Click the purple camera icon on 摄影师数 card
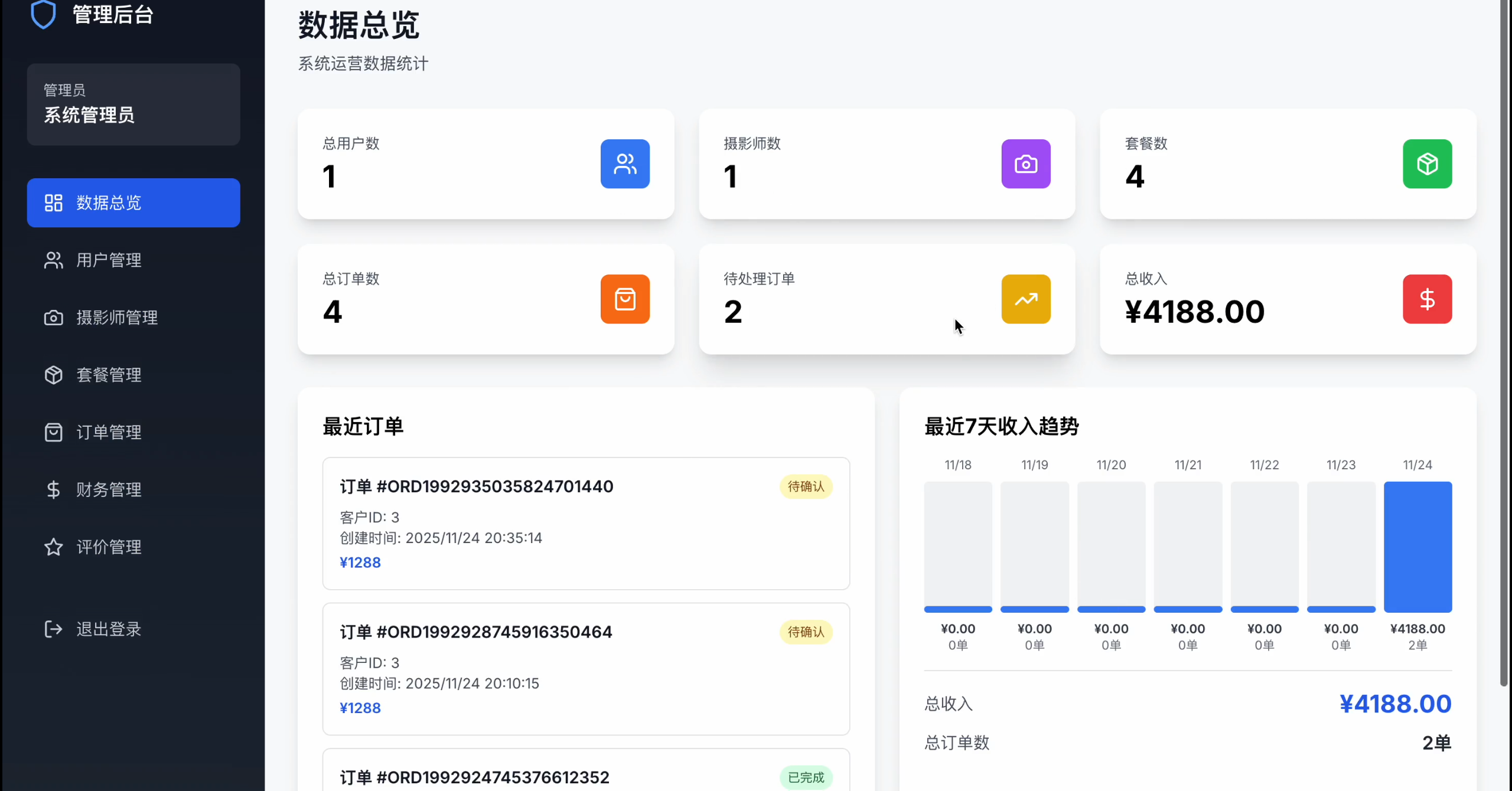This screenshot has height=791, width=1512. (1025, 164)
